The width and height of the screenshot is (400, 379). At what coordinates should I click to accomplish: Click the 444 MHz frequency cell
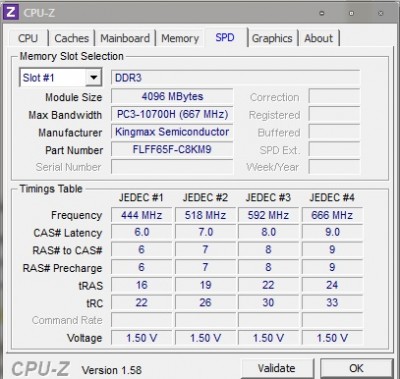click(x=141, y=215)
